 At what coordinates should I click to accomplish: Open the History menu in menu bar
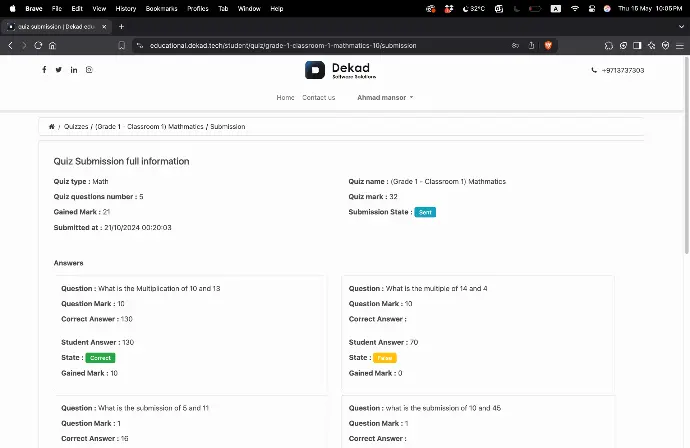[x=126, y=8]
